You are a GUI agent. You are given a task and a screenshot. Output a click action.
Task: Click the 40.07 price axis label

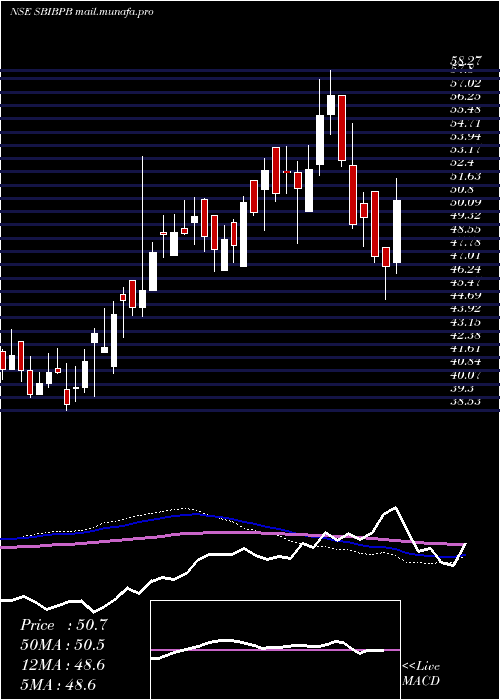[464, 375]
